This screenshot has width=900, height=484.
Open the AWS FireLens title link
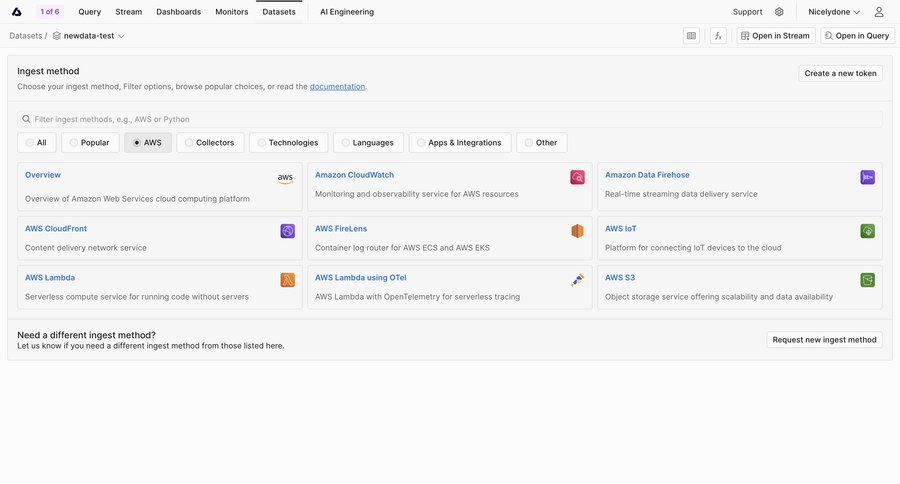tap(341, 229)
